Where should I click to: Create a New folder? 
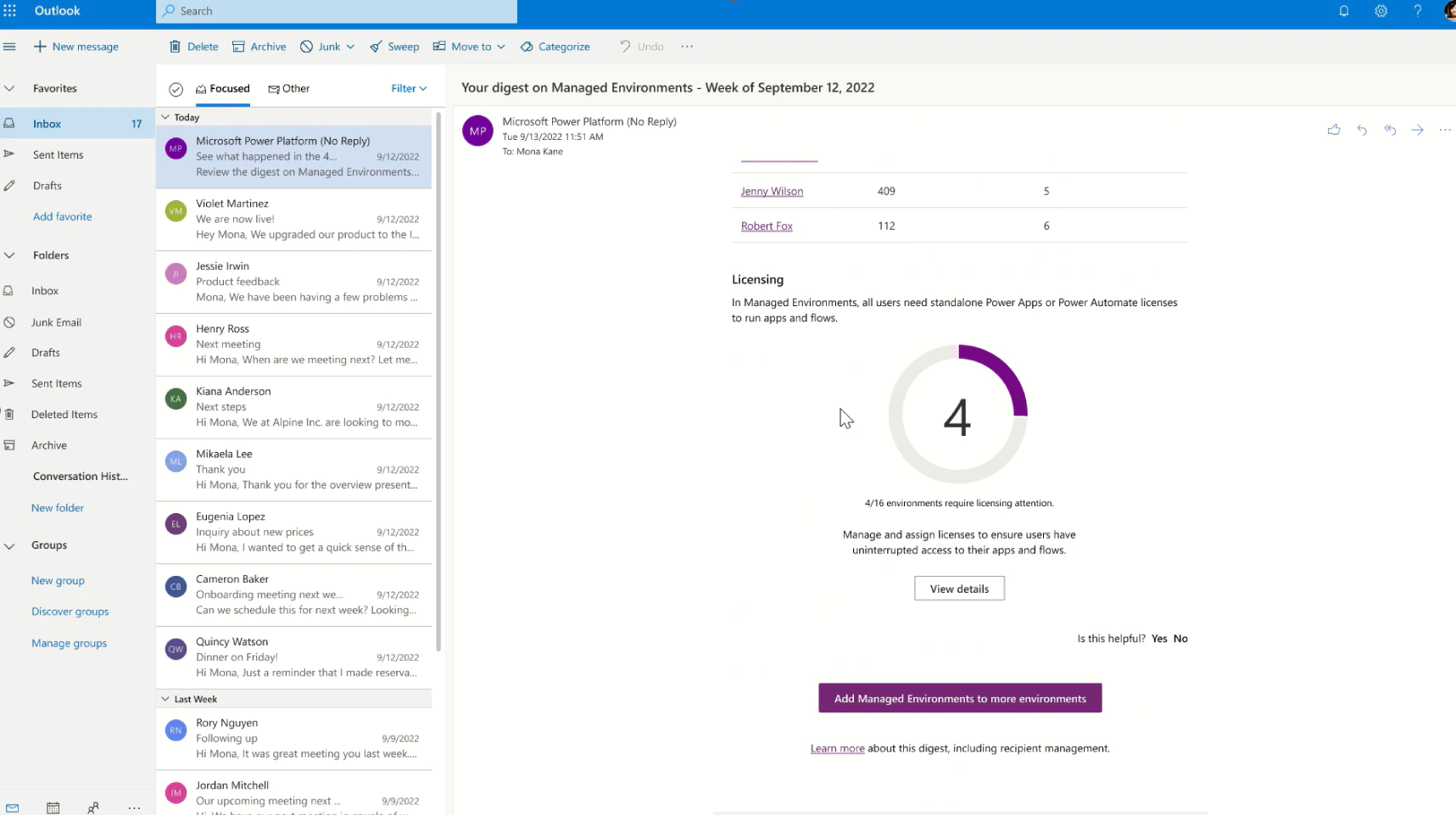coord(58,508)
